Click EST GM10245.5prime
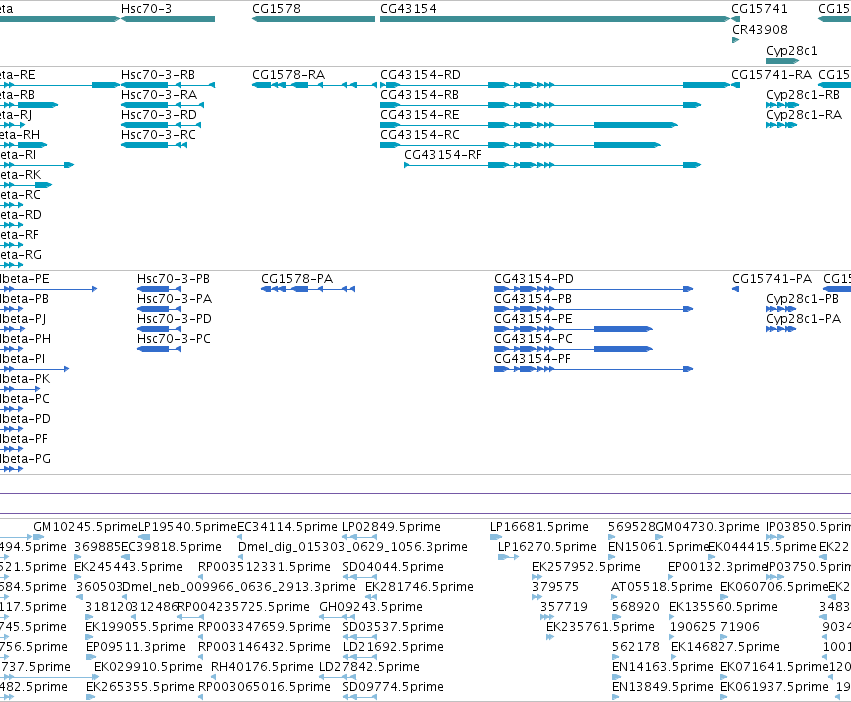Image resolution: width=851 pixels, height=702 pixels. coord(39,537)
